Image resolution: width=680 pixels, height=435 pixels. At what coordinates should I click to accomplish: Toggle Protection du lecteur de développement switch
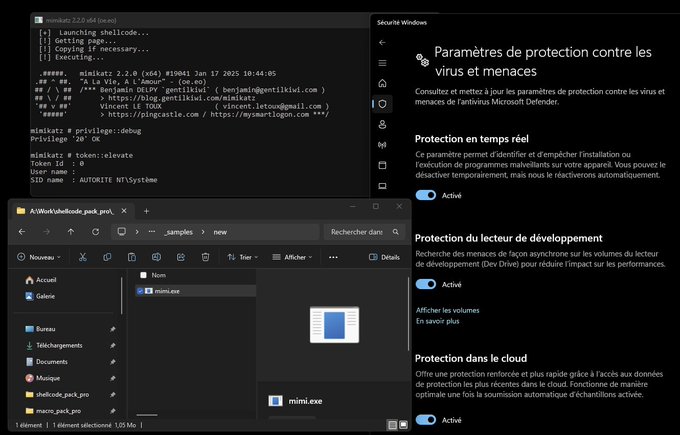pyautogui.click(x=425, y=284)
